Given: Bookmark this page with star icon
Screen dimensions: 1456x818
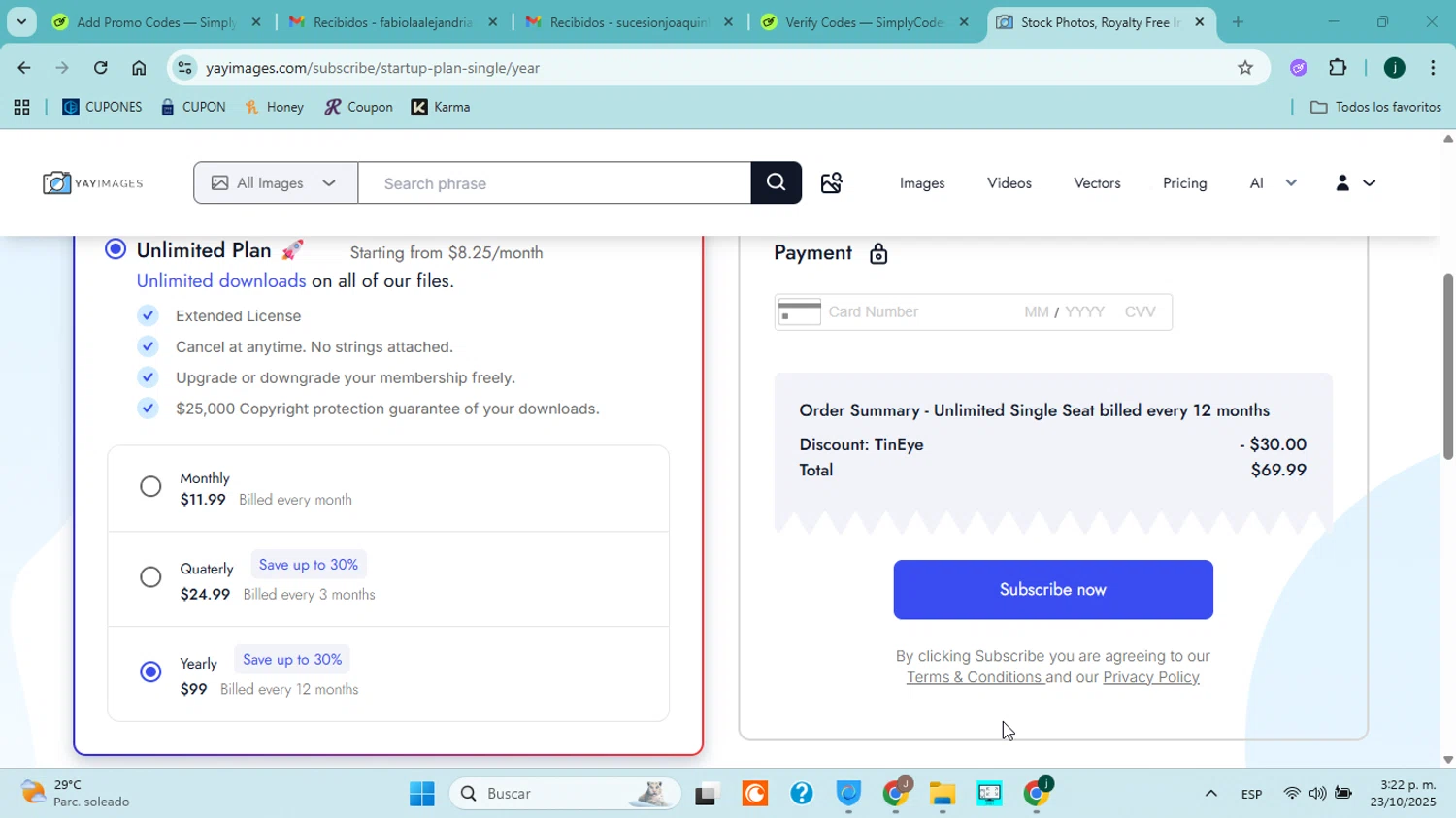Looking at the screenshot, I should pos(1245,68).
